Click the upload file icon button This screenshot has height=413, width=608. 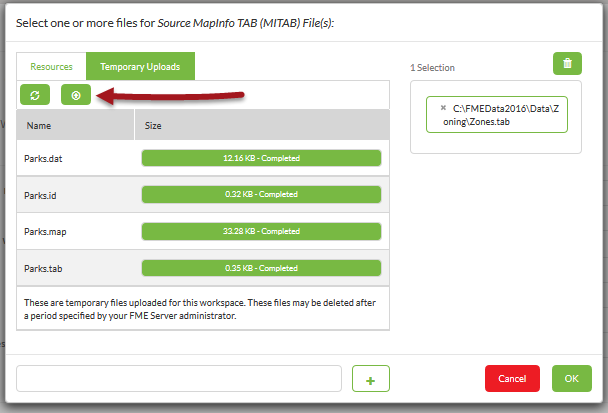click(76, 94)
